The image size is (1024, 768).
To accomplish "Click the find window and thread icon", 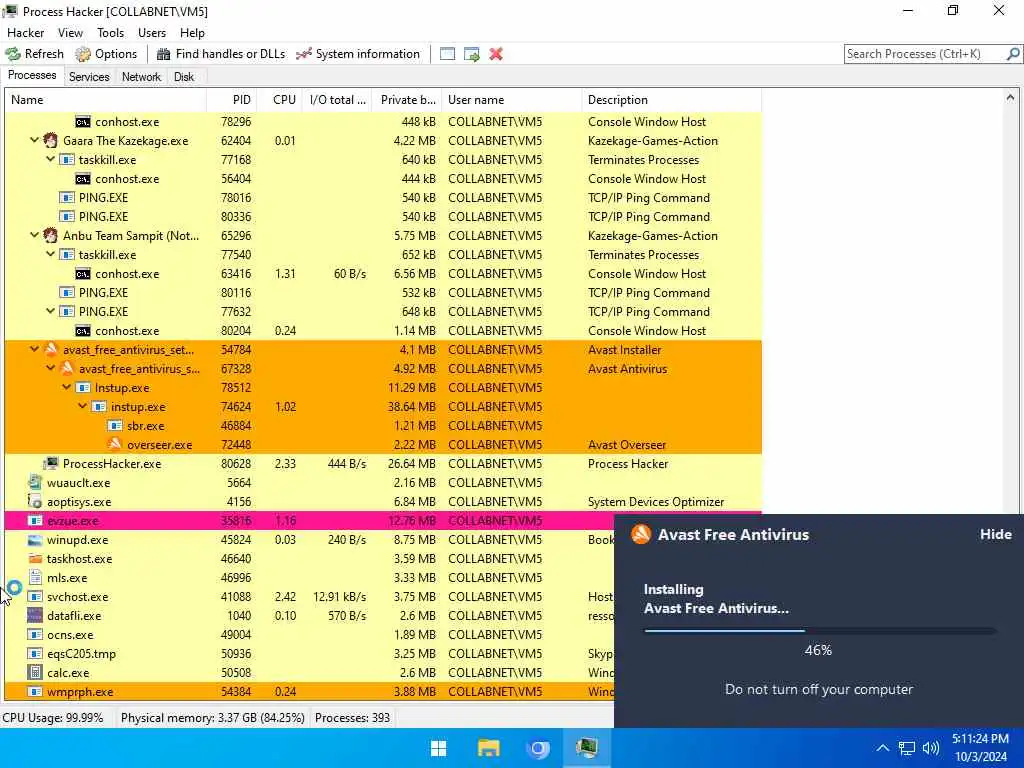I will pos(472,54).
